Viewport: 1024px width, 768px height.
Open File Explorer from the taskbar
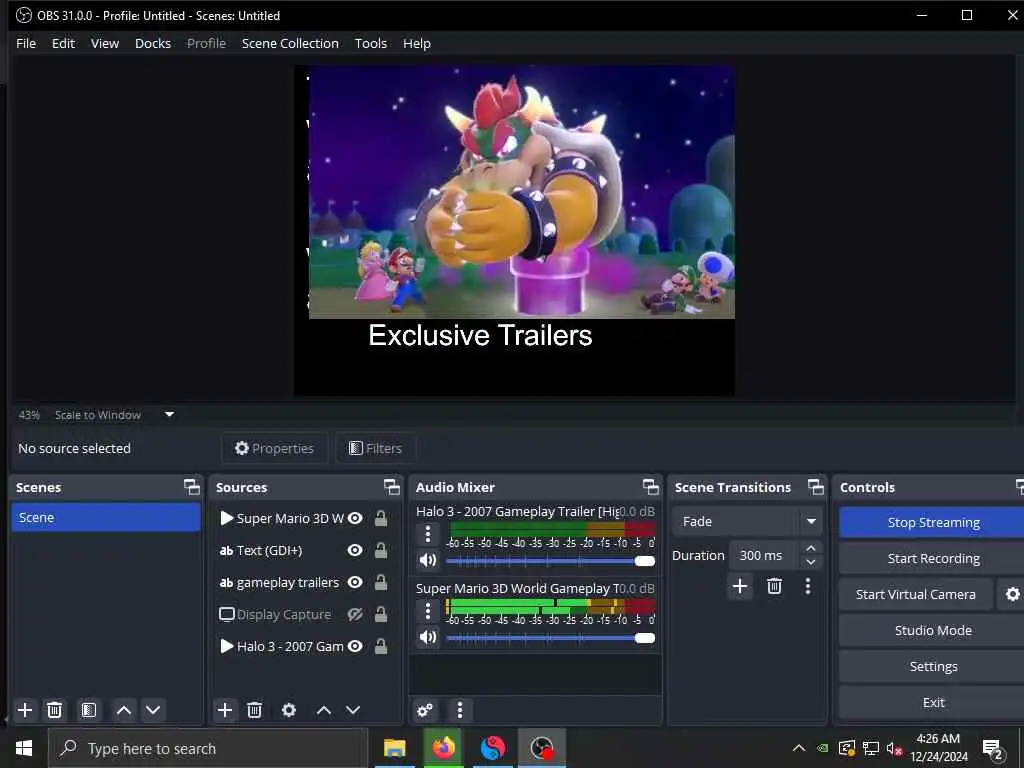(x=394, y=748)
